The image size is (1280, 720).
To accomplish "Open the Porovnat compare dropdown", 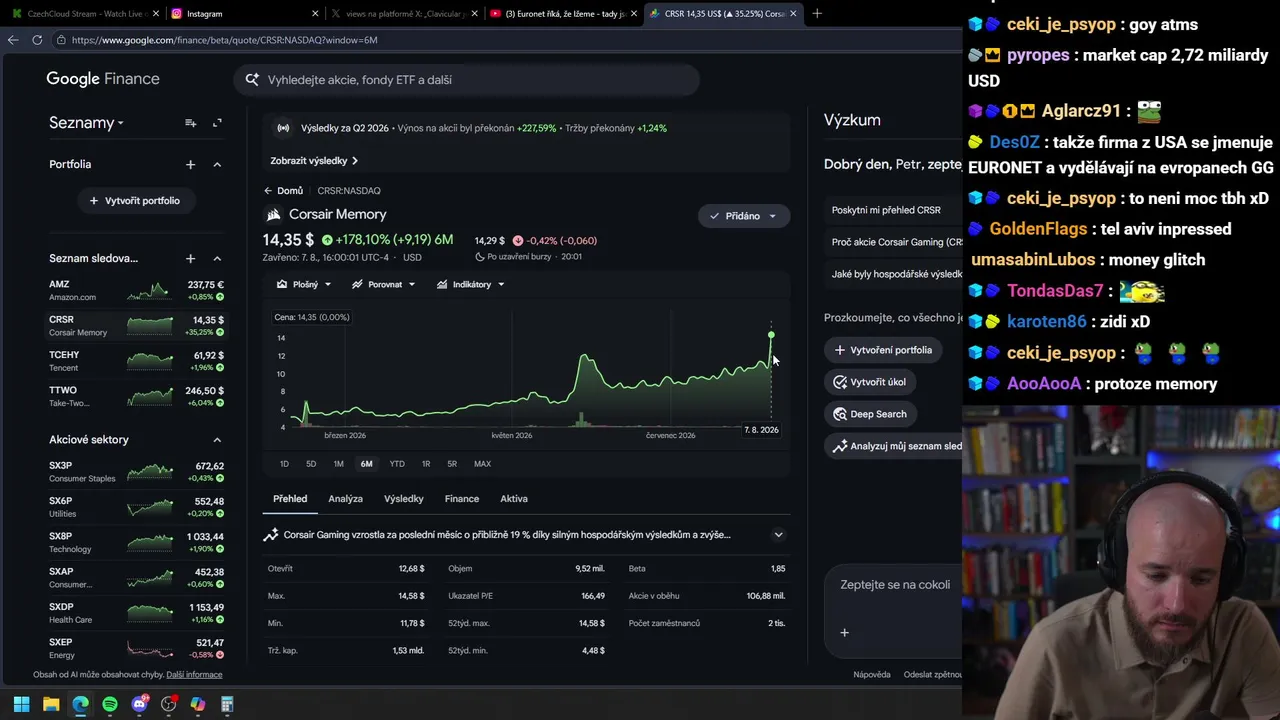I will [384, 284].
